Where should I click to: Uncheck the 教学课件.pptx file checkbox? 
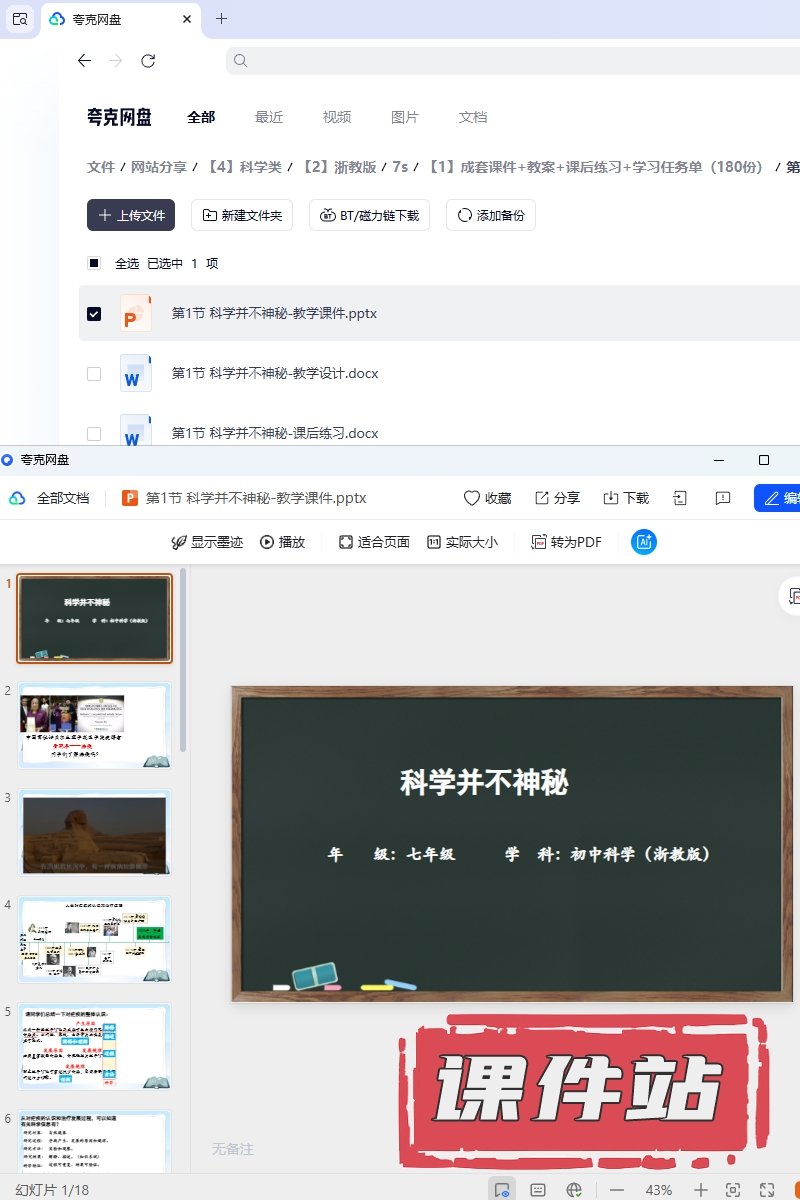click(x=94, y=314)
